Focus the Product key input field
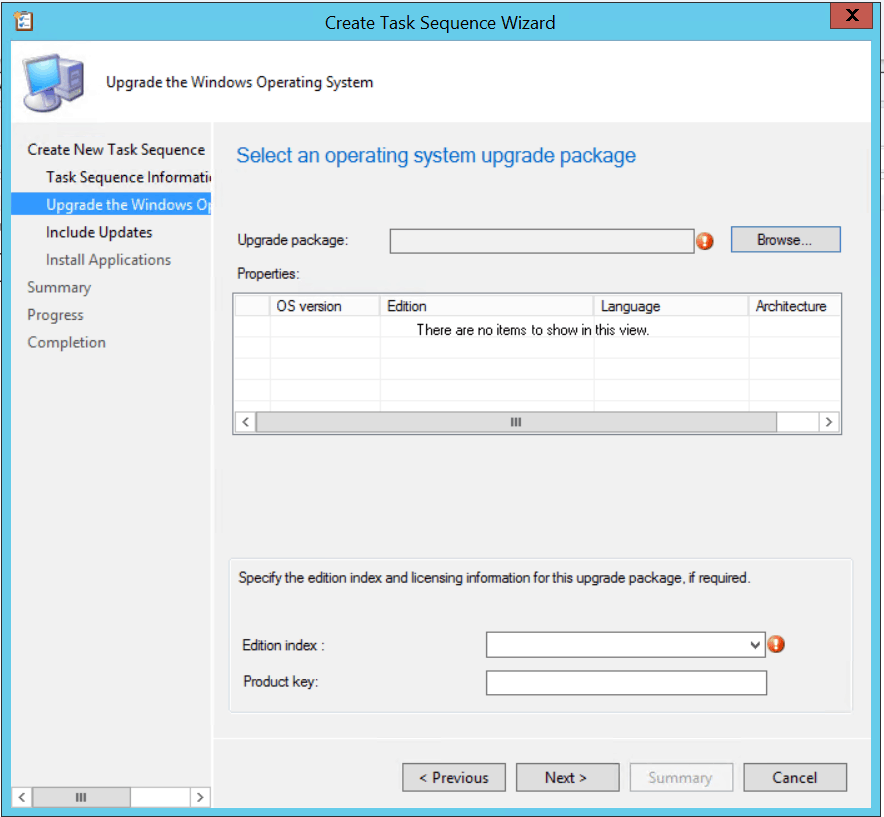The width and height of the screenshot is (884, 817). click(626, 683)
